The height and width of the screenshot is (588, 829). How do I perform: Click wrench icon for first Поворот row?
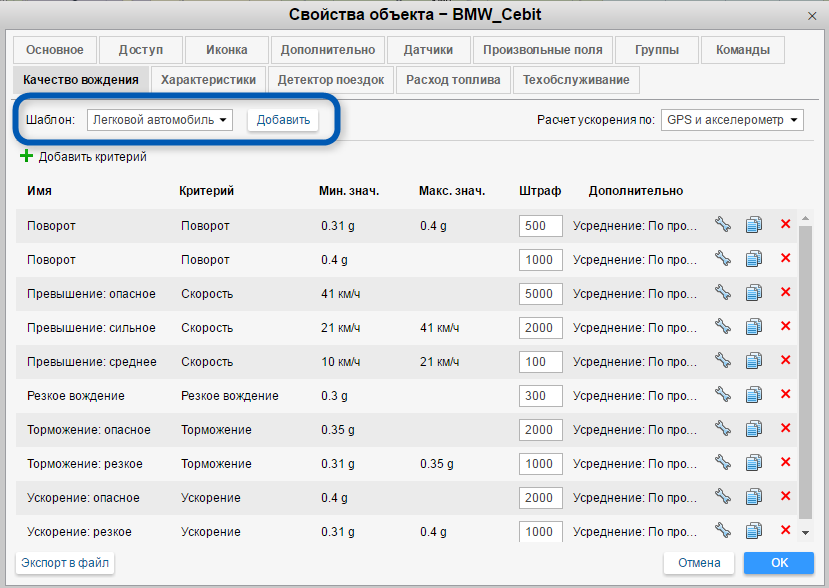(x=723, y=225)
